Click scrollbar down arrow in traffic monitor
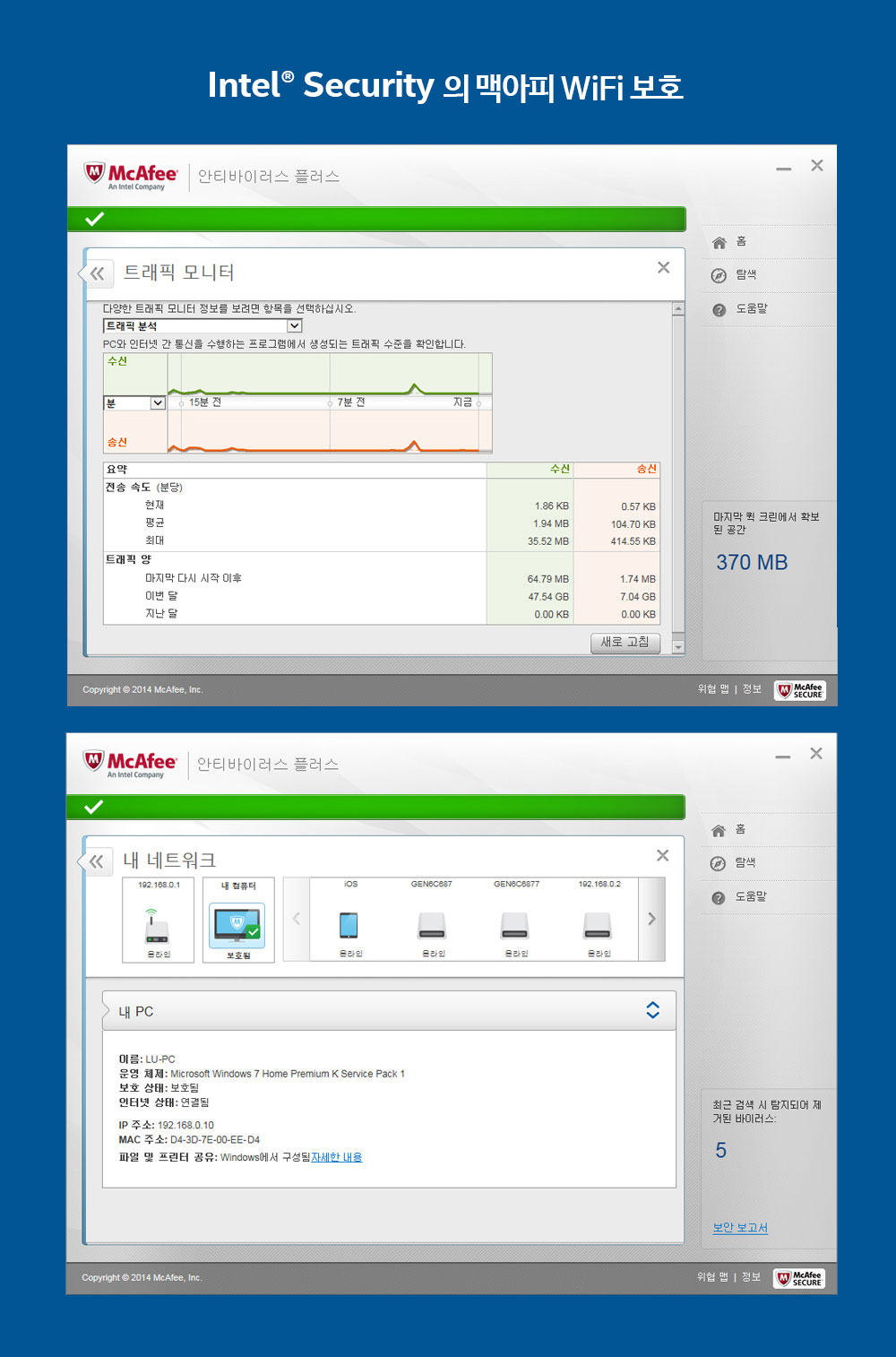This screenshot has width=896, height=1357. (x=678, y=646)
